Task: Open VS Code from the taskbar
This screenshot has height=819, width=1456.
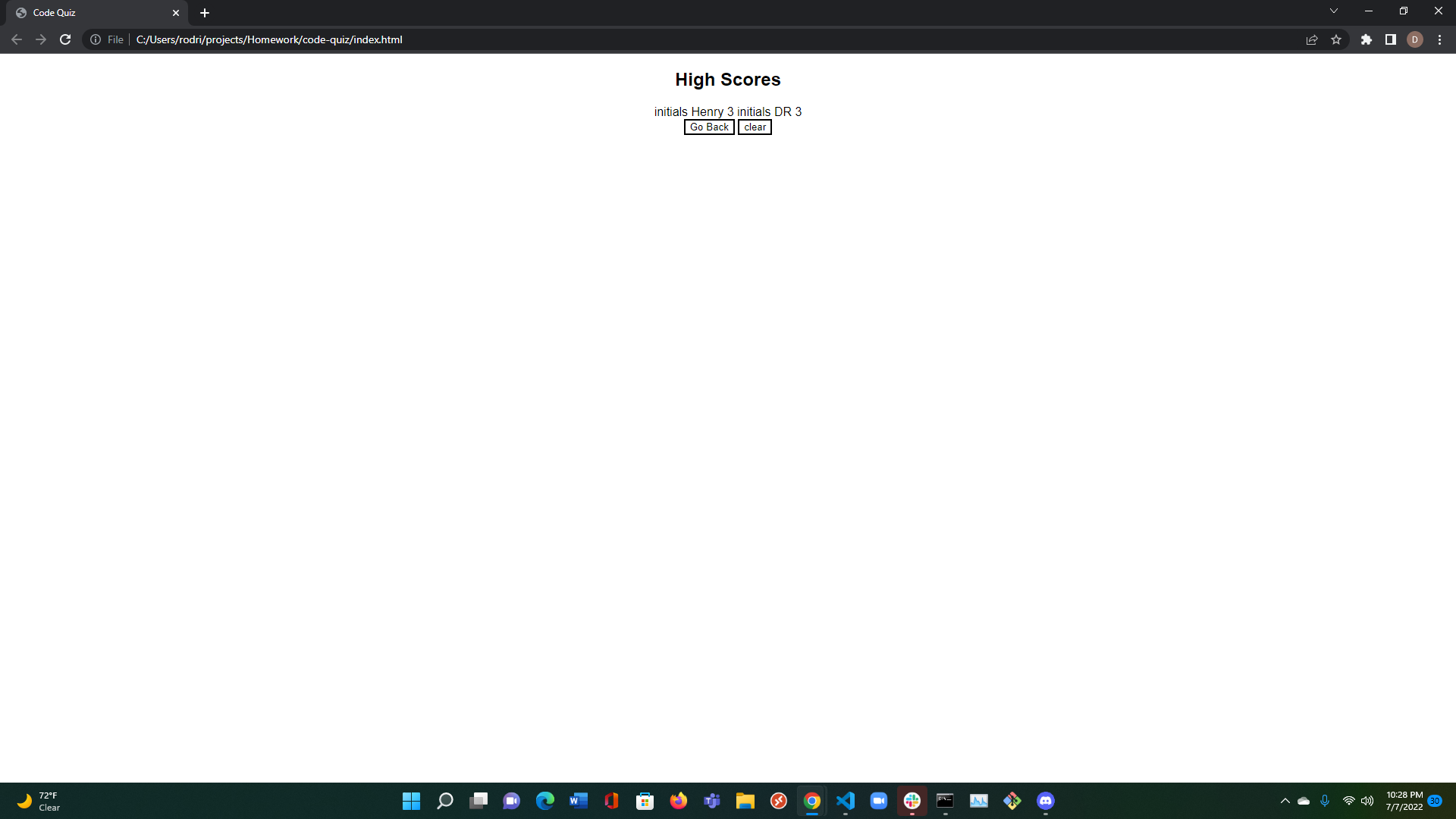Action: [846, 801]
